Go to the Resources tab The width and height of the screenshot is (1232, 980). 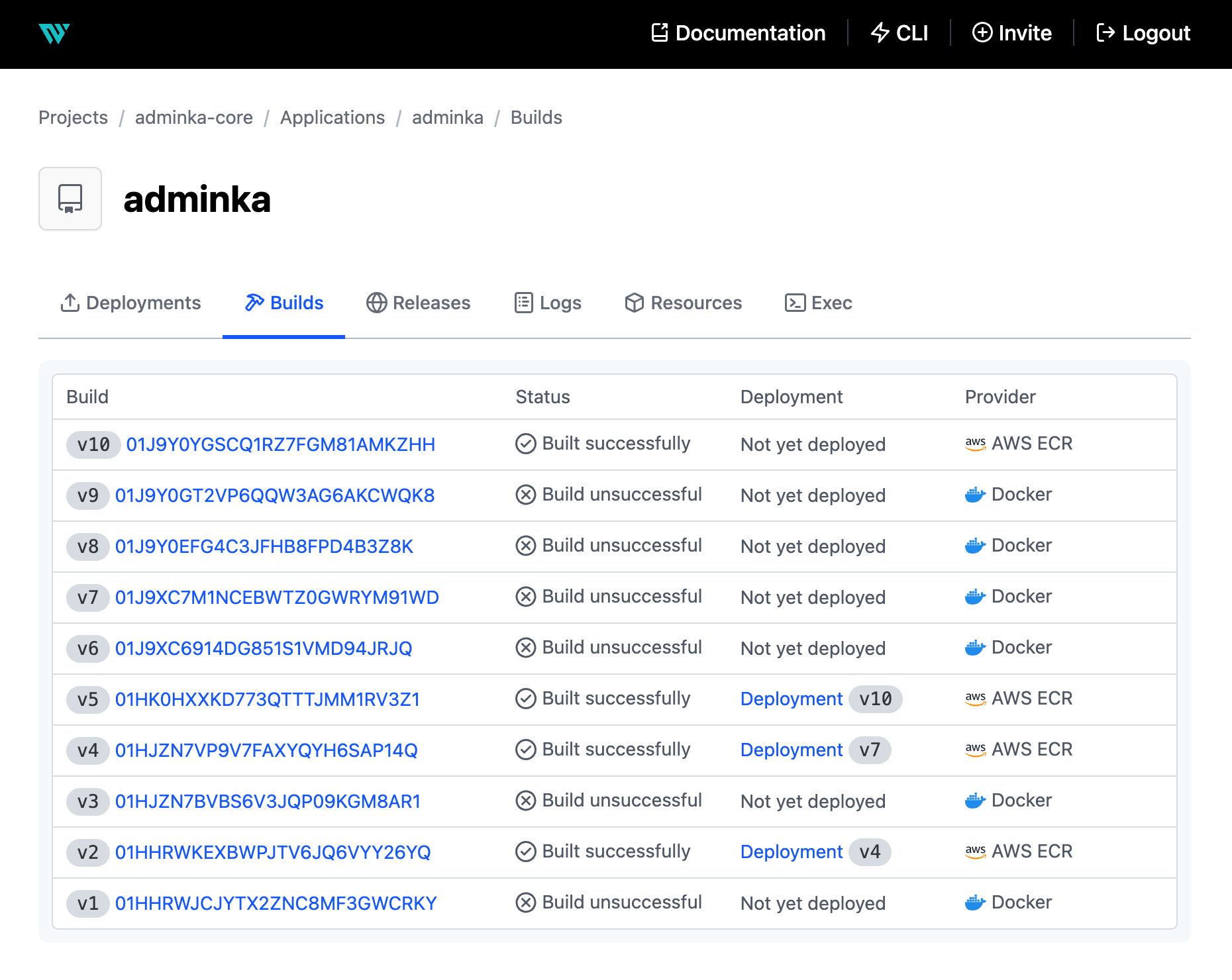click(x=683, y=303)
